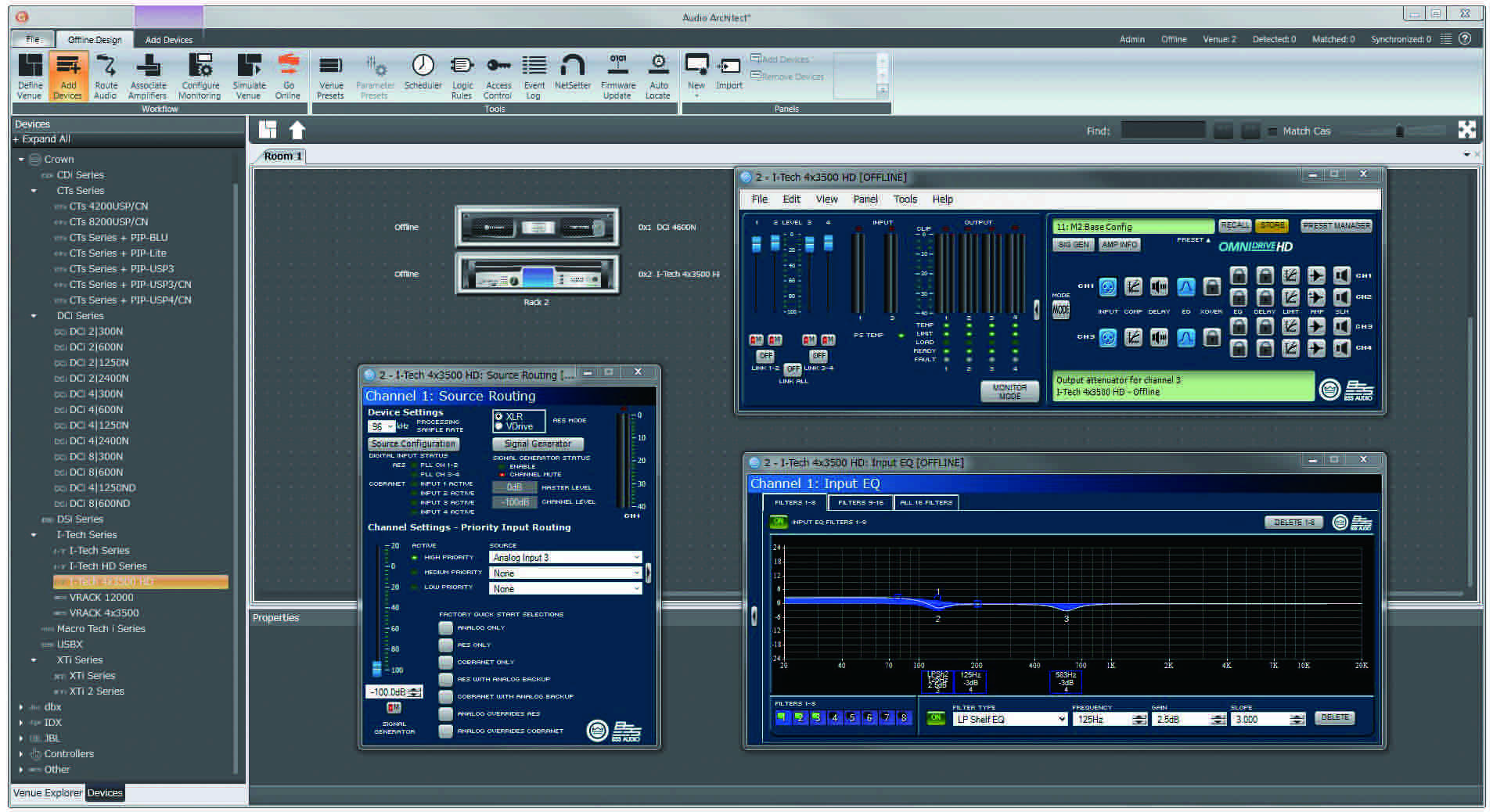Open the File ribbon tab
This screenshot has width=1493, height=812.
(33, 39)
